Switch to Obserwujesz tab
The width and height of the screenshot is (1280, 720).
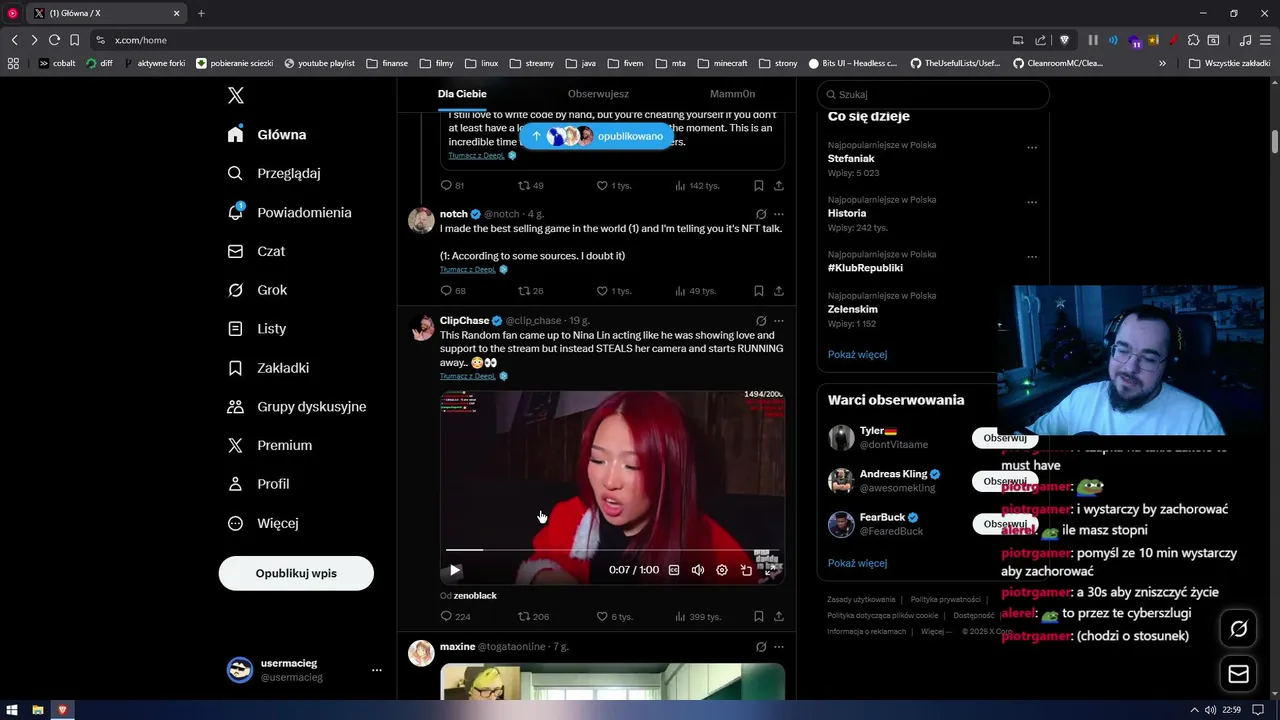point(598,94)
